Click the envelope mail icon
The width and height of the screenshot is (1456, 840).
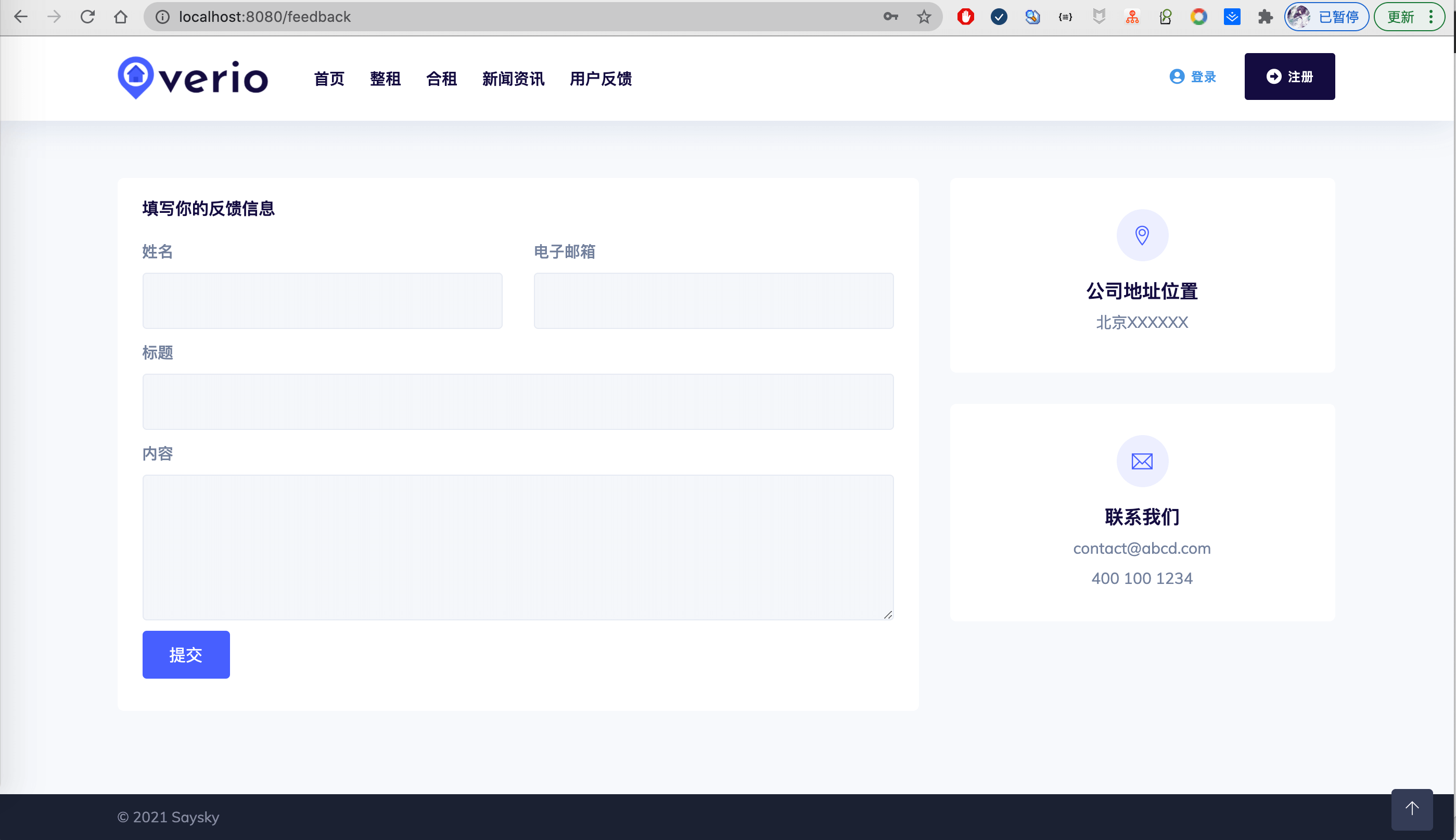(x=1142, y=461)
